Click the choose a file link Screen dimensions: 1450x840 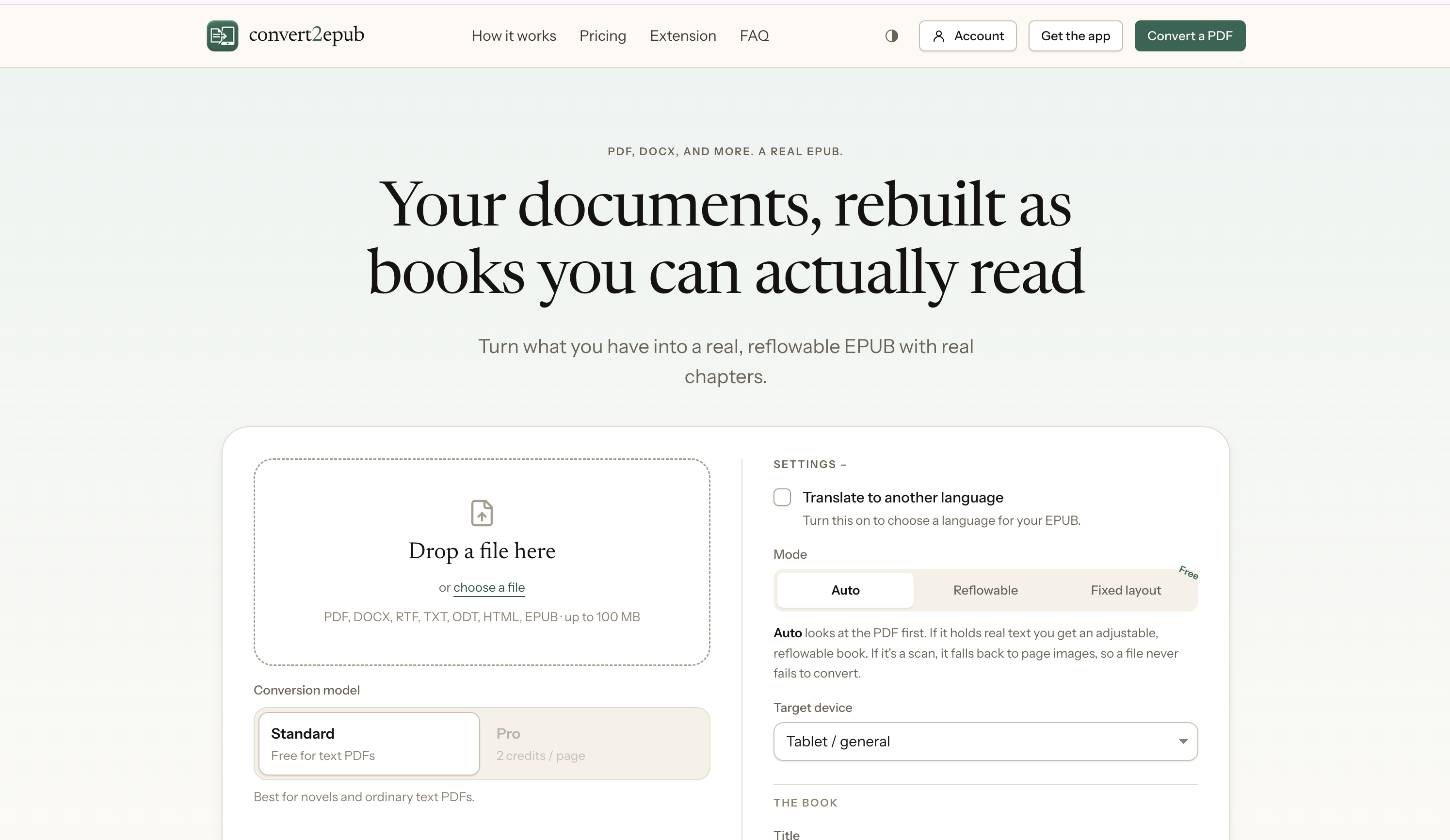(488, 587)
